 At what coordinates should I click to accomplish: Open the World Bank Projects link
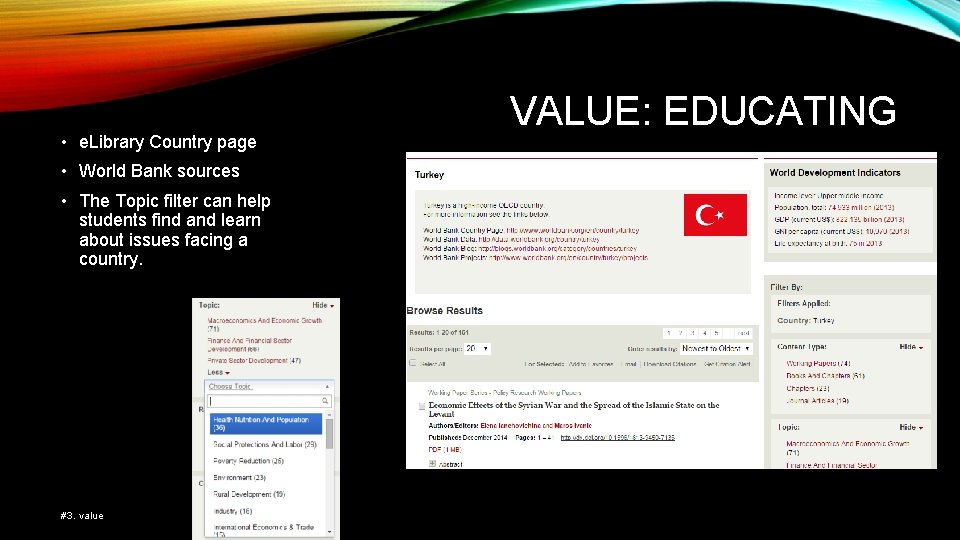pyautogui.click(x=568, y=258)
